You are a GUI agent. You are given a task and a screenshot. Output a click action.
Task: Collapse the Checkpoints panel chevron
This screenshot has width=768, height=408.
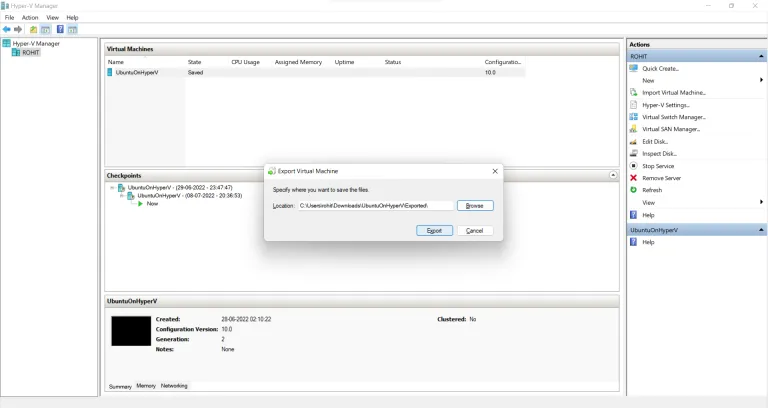coord(613,175)
